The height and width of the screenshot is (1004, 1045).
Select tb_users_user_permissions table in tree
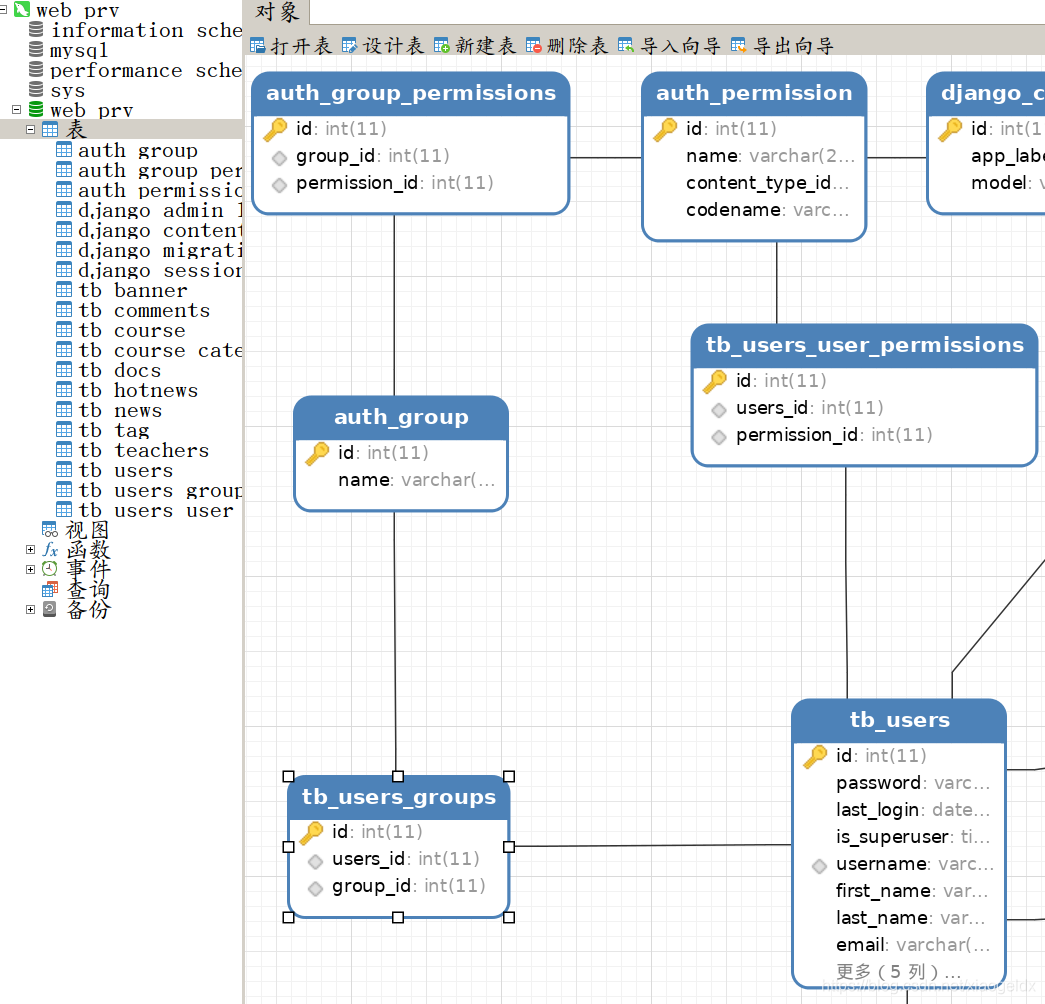(156, 510)
